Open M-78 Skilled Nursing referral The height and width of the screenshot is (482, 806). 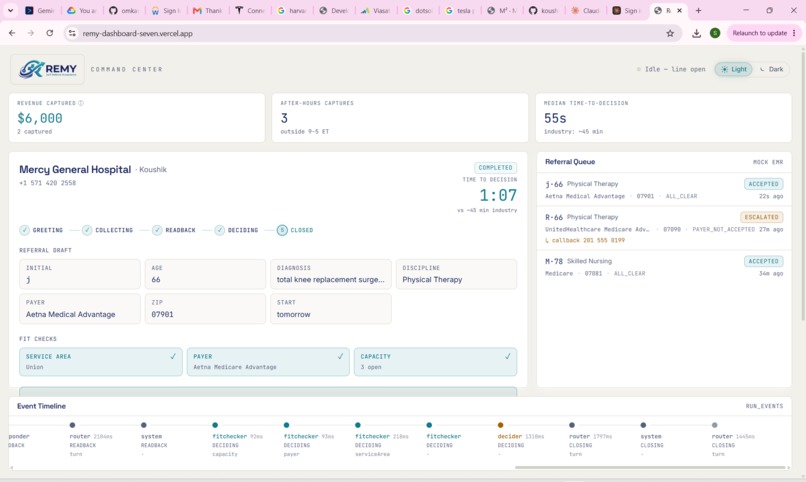[664, 267]
